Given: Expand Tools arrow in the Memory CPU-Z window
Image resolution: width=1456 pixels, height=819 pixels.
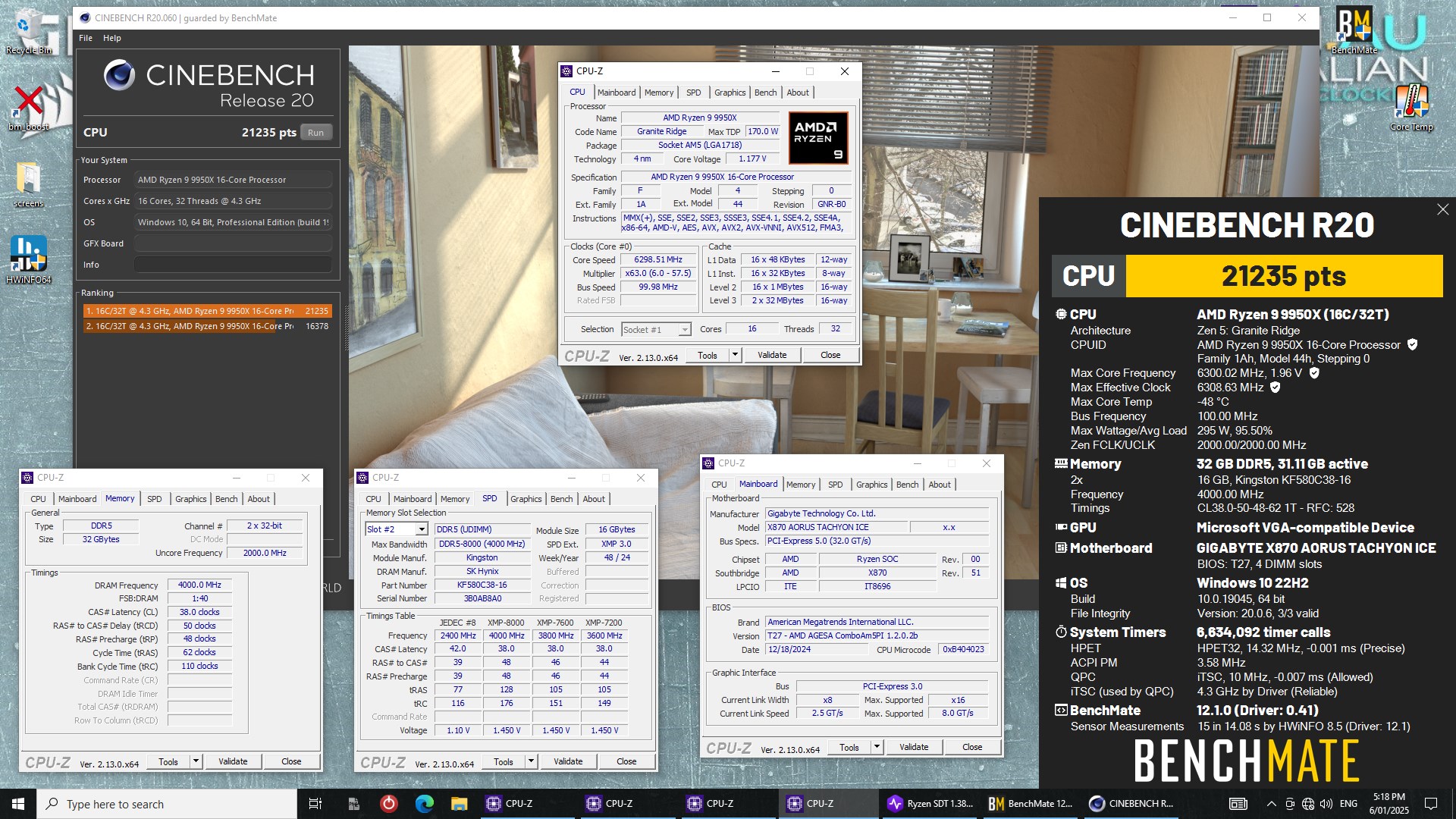Looking at the screenshot, I should [196, 761].
